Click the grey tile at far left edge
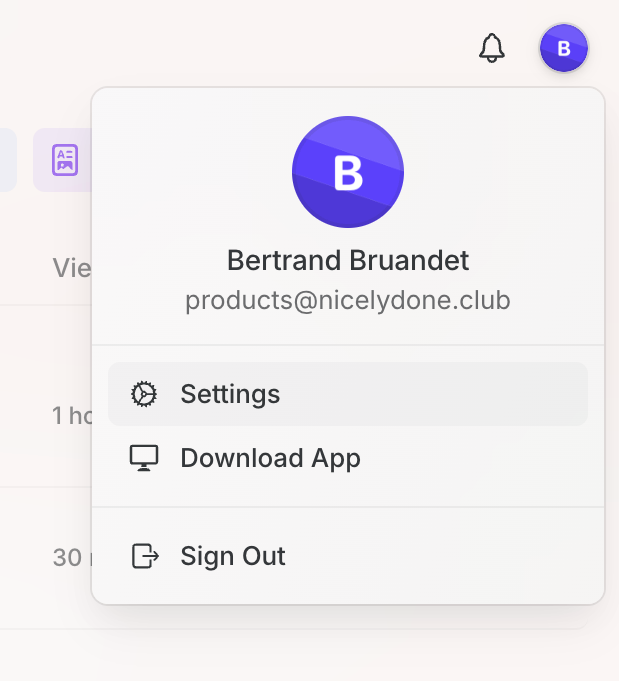This screenshot has height=681, width=619. (8, 160)
